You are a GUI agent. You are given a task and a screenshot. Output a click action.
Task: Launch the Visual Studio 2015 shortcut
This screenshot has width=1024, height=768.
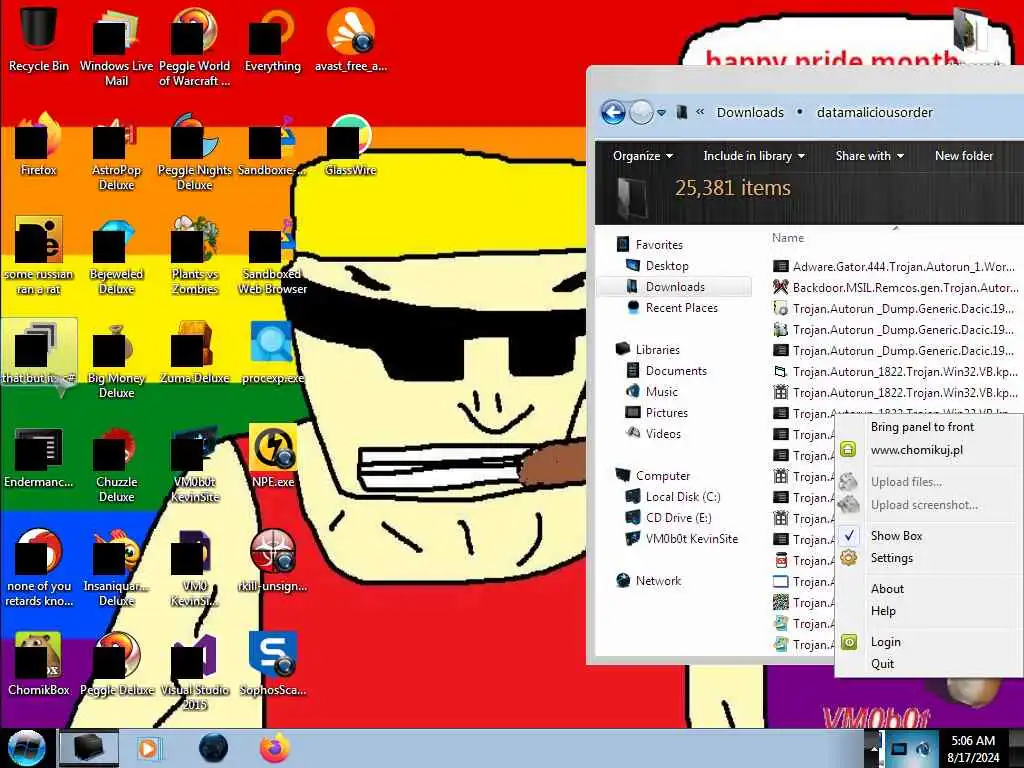pos(195,673)
